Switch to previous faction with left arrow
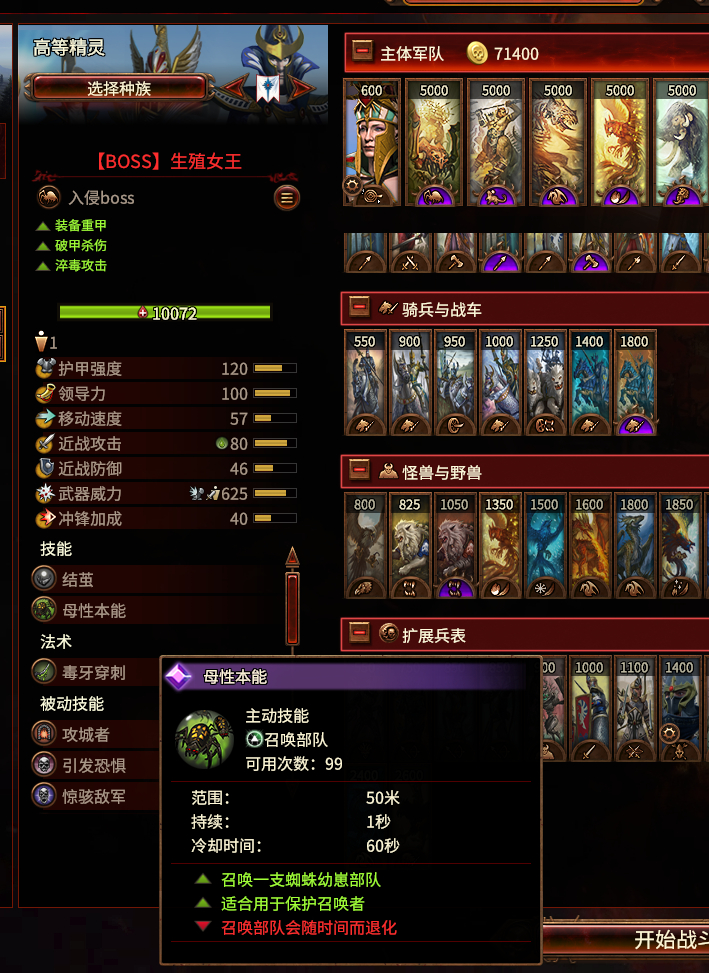The width and height of the screenshot is (709, 973). (x=234, y=88)
